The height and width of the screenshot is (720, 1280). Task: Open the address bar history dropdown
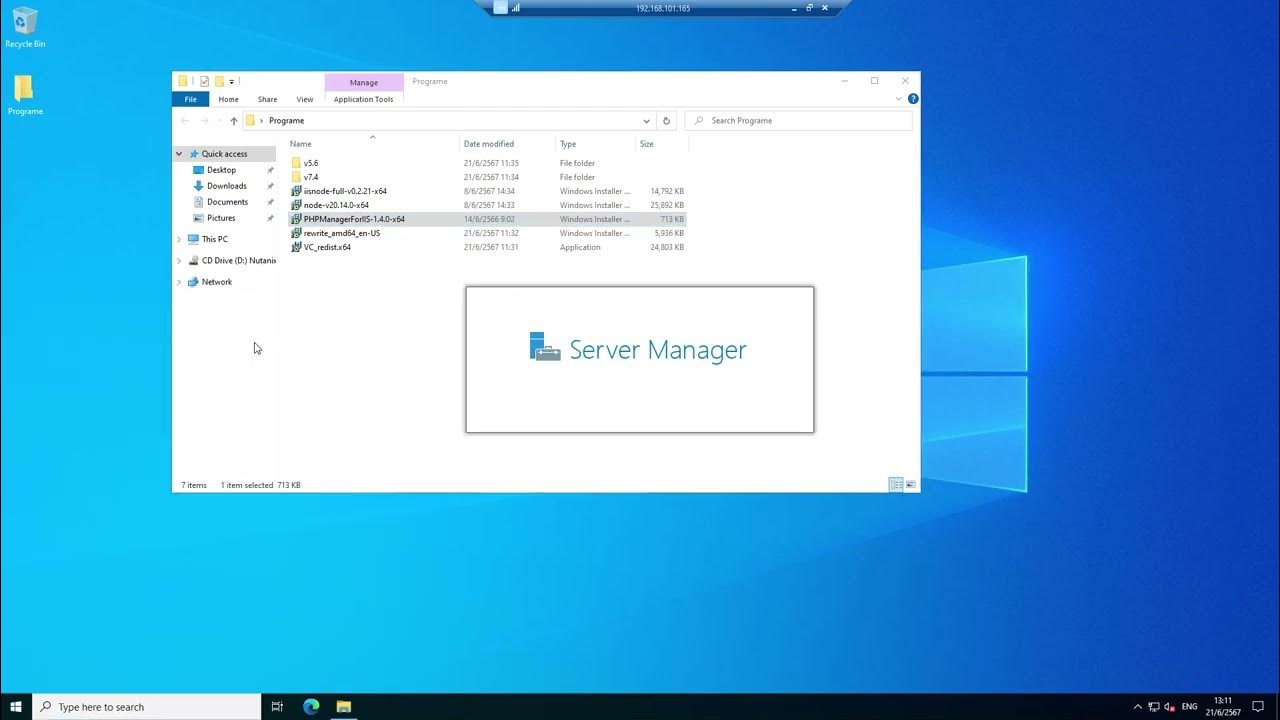(x=646, y=121)
